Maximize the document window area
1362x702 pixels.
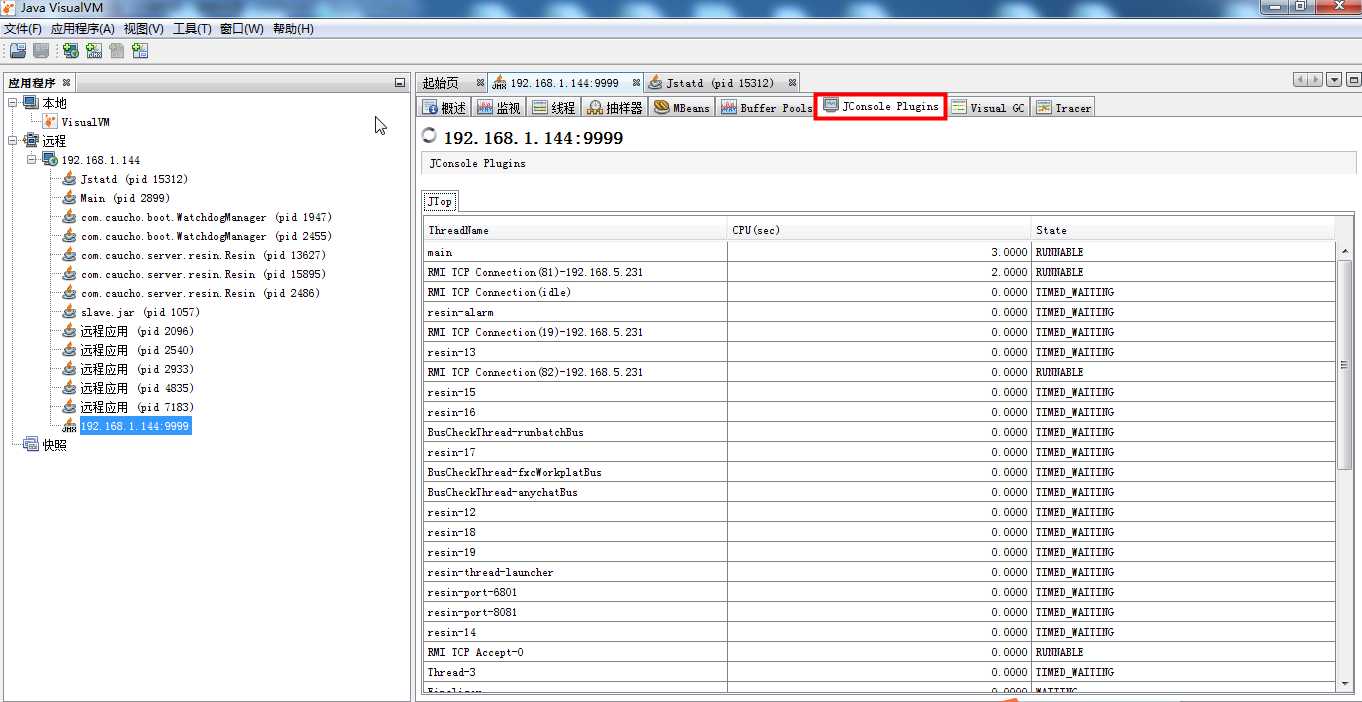pyautogui.click(x=1353, y=80)
